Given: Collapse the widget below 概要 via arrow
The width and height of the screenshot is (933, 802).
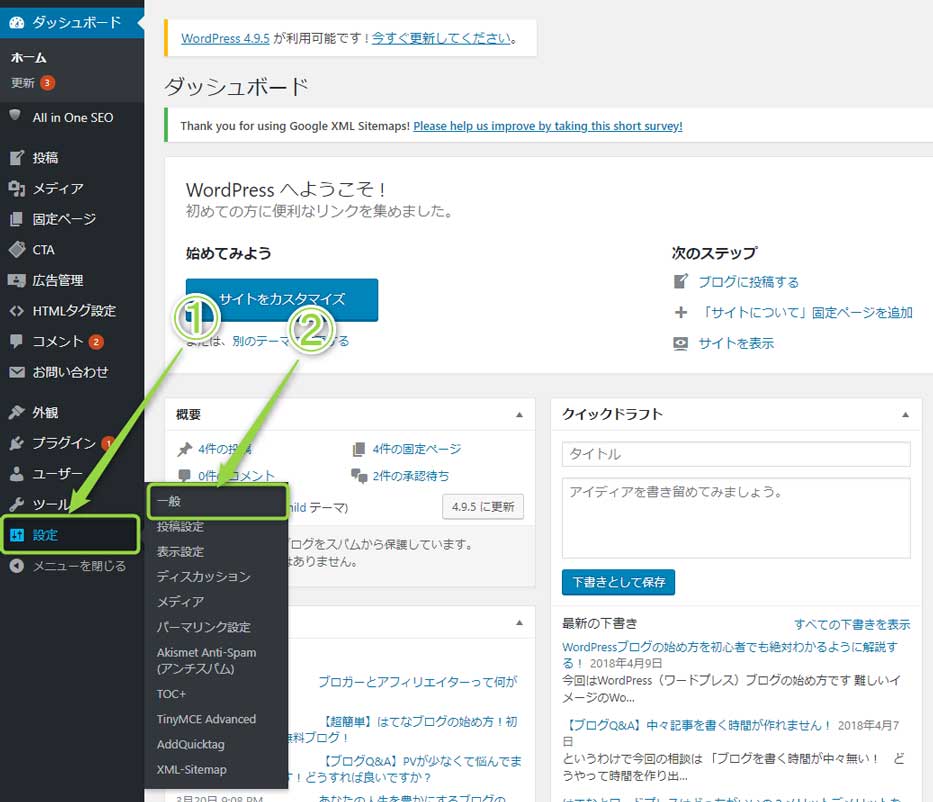Looking at the screenshot, I should [x=519, y=622].
